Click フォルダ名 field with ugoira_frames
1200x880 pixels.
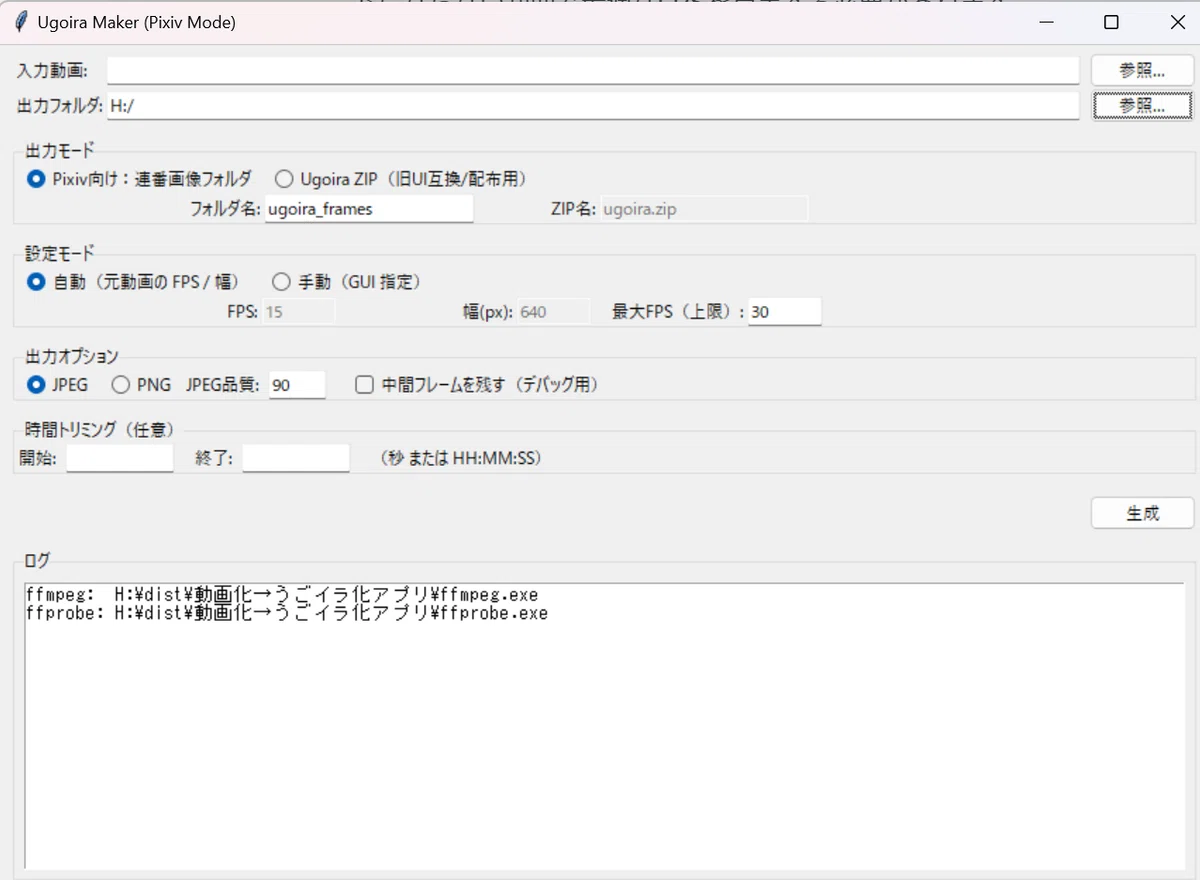(x=369, y=209)
